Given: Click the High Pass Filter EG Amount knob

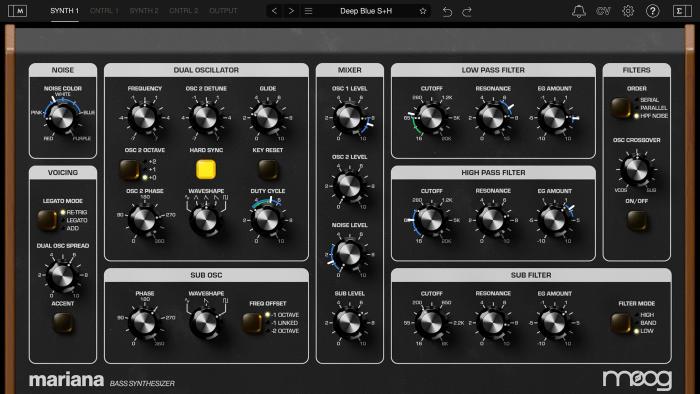Looking at the screenshot, I should tap(554, 220).
